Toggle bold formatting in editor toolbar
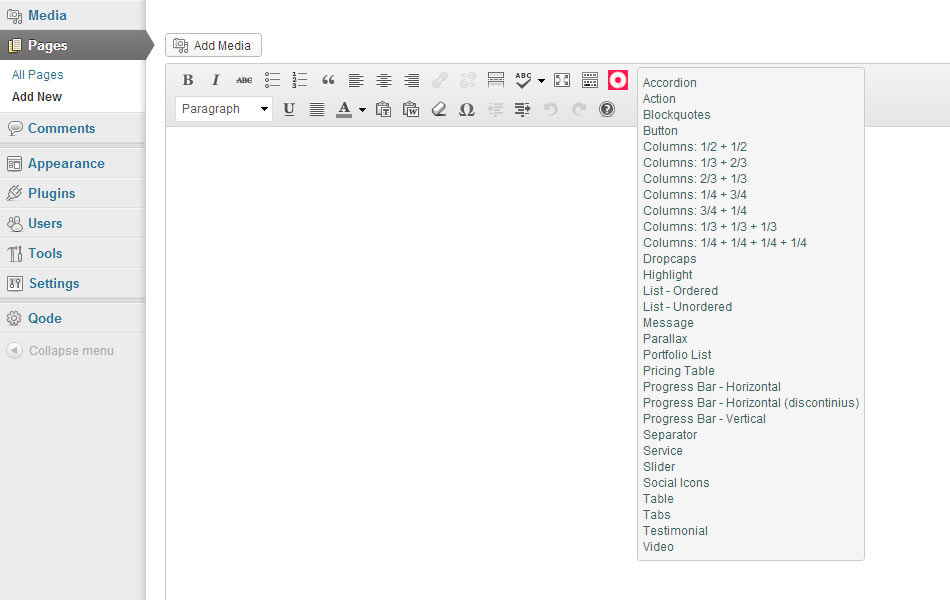The width and height of the screenshot is (950, 600). tap(188, 80)
